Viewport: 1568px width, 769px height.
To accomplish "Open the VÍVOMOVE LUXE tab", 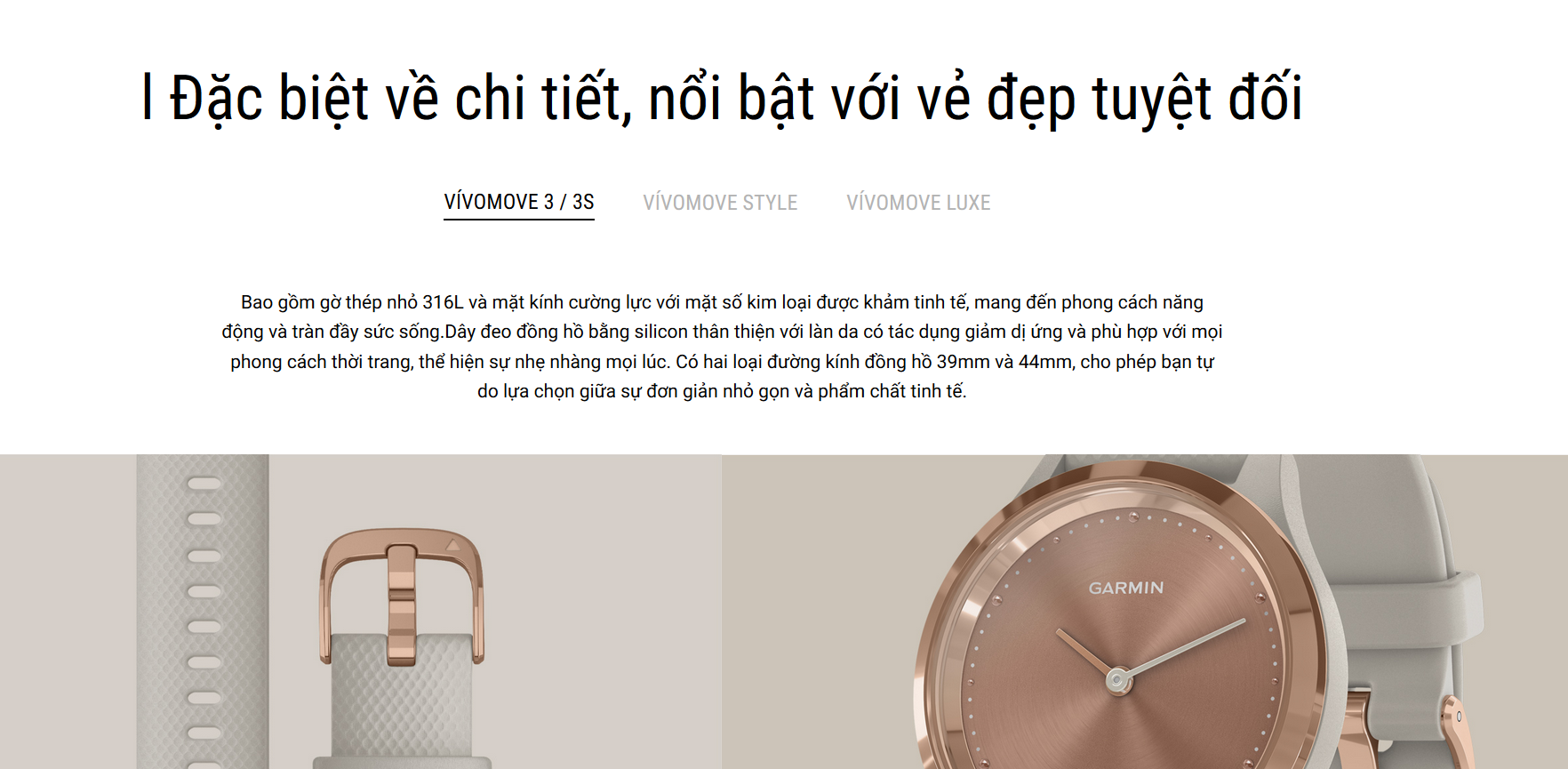I will (918, 203).
